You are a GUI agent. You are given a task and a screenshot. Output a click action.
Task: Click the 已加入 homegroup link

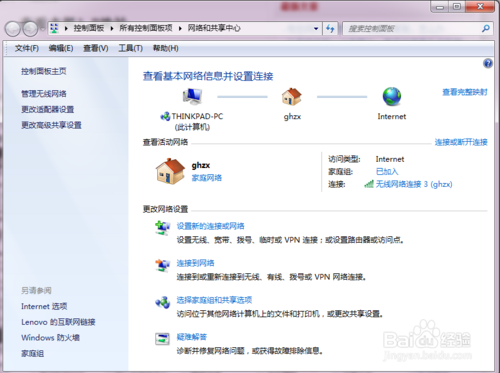coord(387,172)
